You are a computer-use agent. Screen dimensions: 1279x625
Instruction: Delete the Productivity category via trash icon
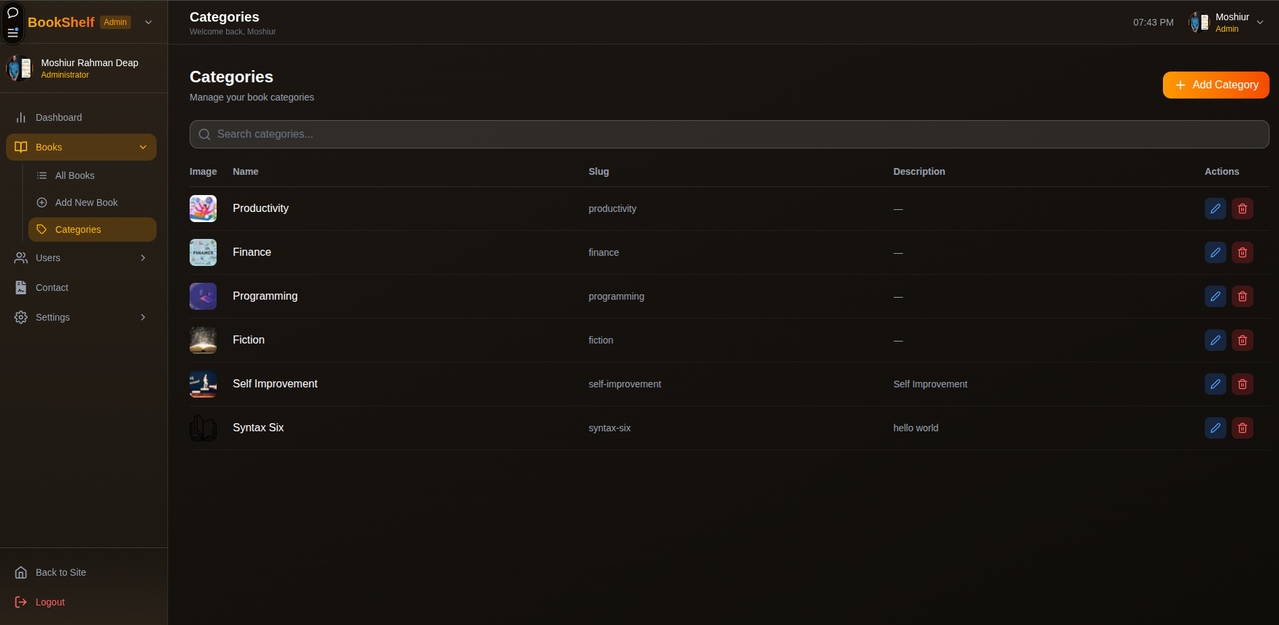pos(1242,208)
